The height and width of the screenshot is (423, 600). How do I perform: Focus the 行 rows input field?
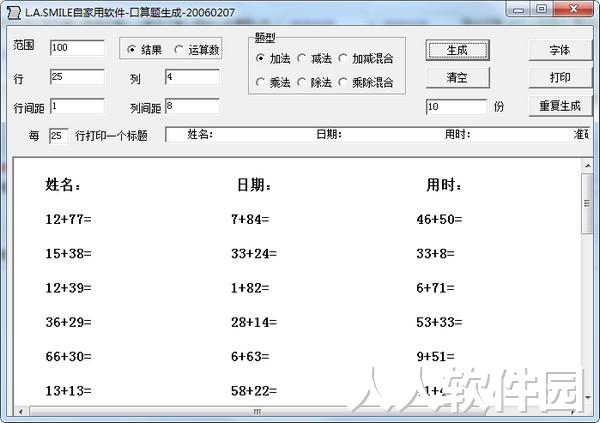tap(77, 77)
